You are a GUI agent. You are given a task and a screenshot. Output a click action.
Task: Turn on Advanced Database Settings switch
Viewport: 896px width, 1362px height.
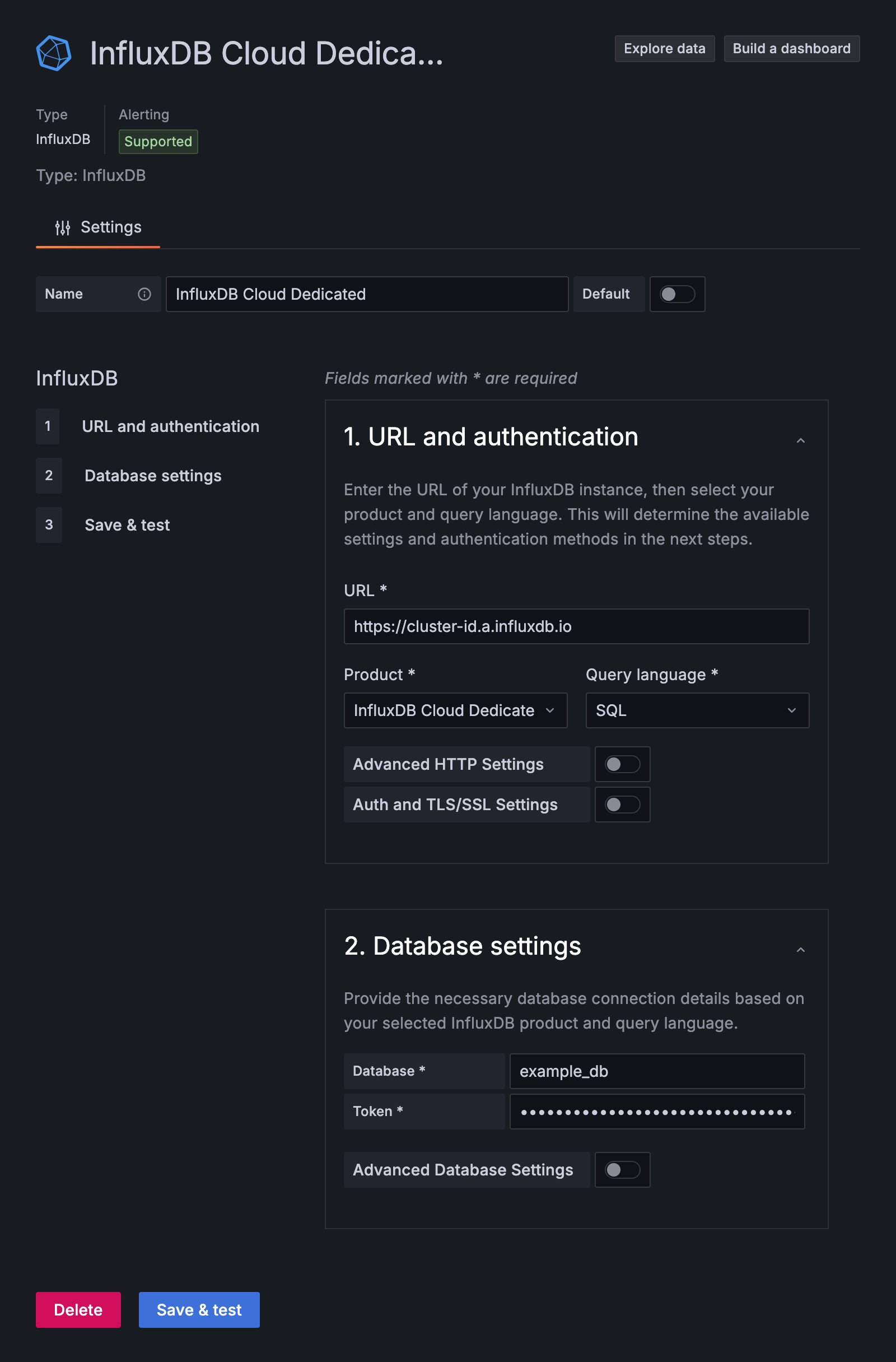click(x=622, y=1170)
